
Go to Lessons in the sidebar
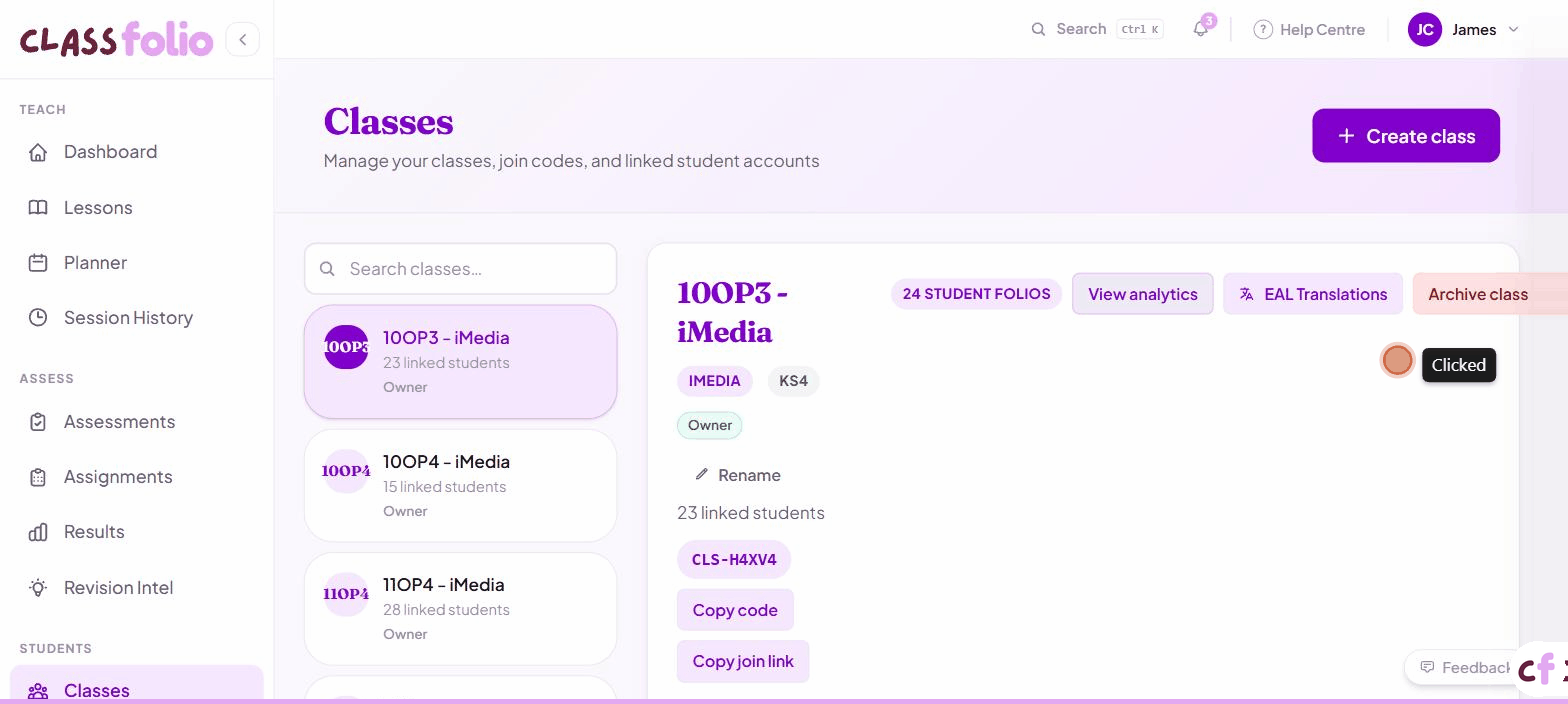click(x=136, y=207)
